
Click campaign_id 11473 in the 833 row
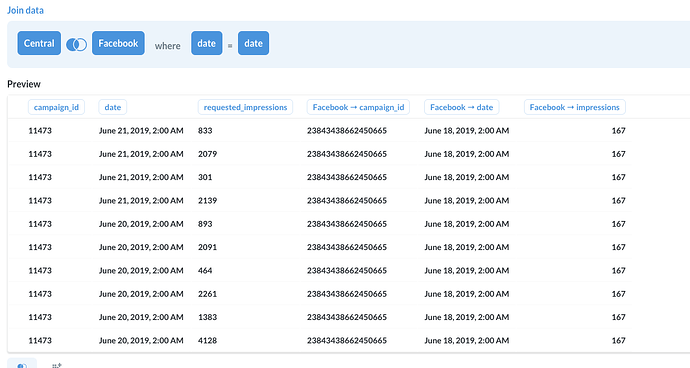[x=40, y=131]
